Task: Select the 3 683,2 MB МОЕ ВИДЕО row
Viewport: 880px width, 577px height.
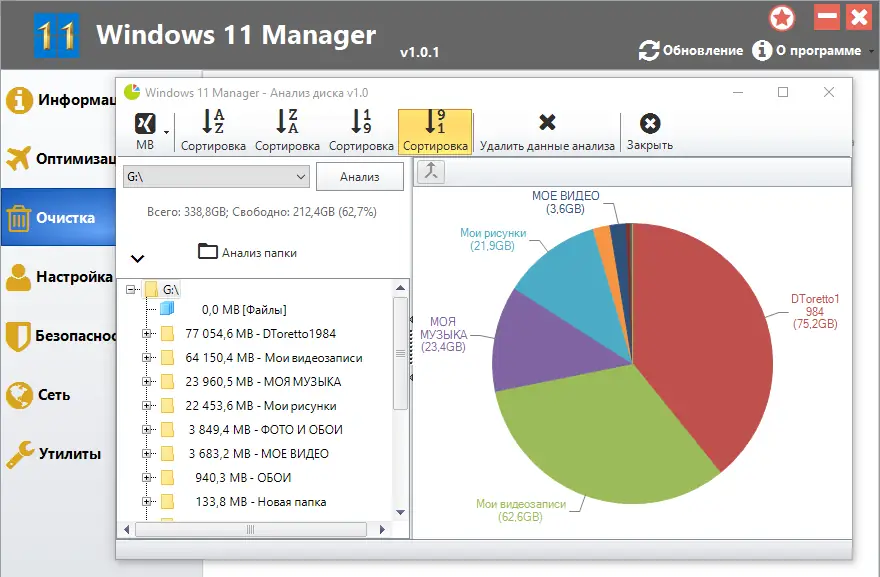Action: tap(259, 454)
